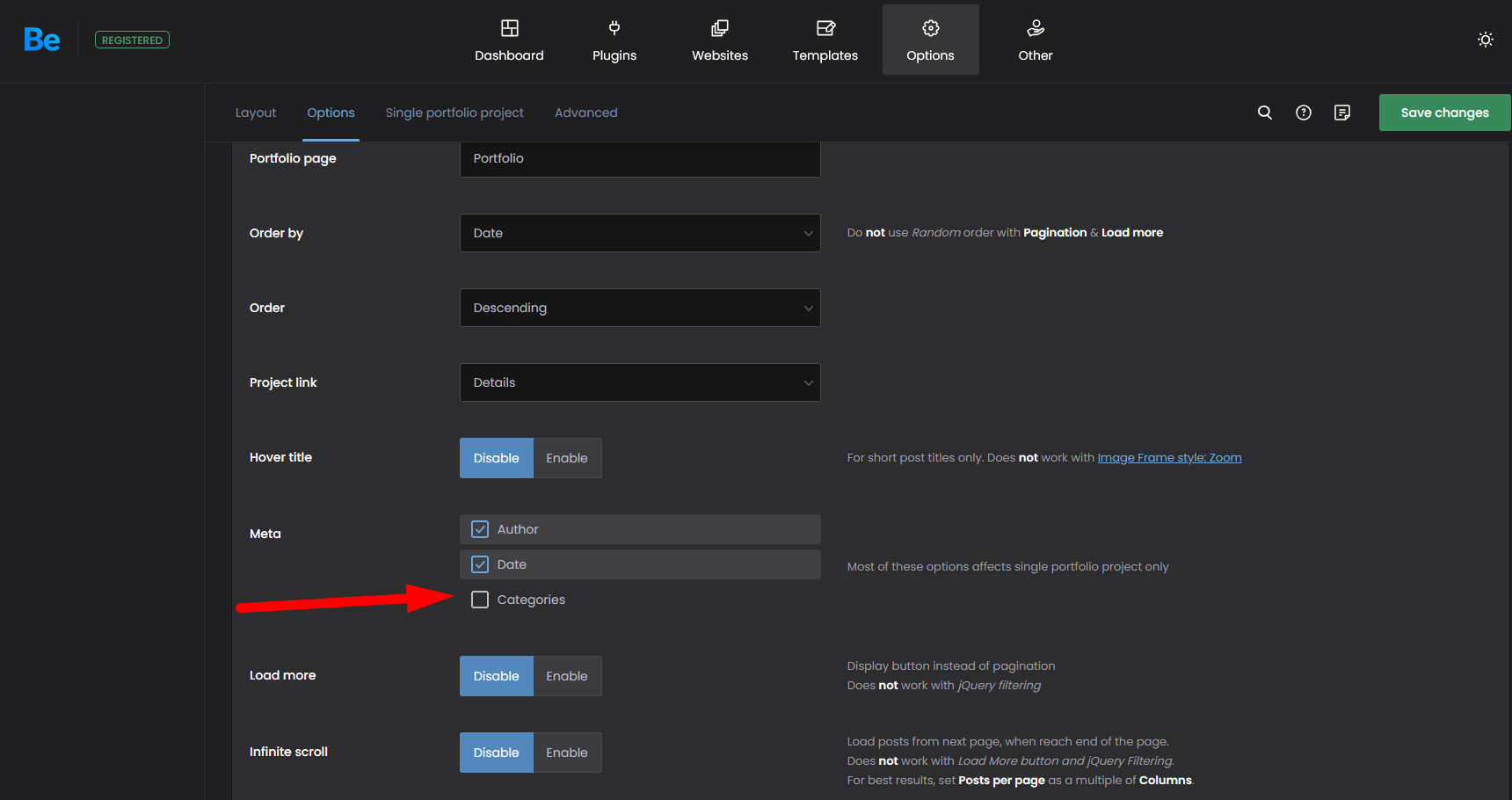Expand the Project link dropdown

[x=639, y=382]
